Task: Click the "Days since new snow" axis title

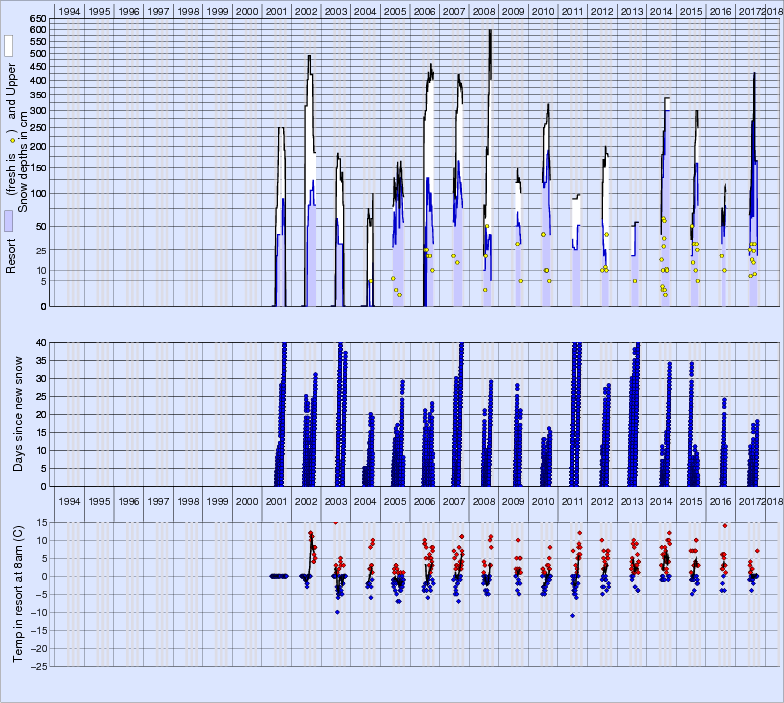Action: (x=20, y=413)
